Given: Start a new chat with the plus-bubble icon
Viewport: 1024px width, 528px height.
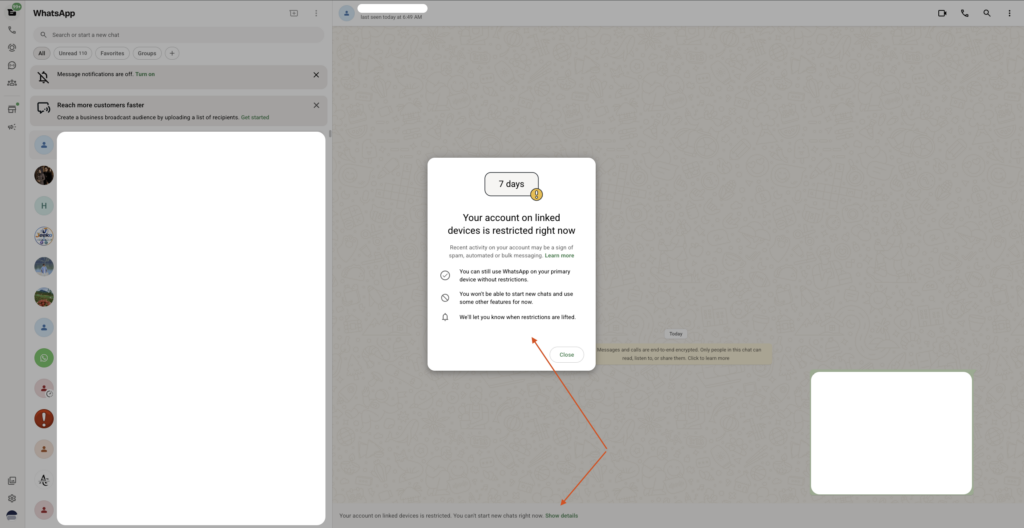Looking at the screenshot, I should [x=294, y=13].
